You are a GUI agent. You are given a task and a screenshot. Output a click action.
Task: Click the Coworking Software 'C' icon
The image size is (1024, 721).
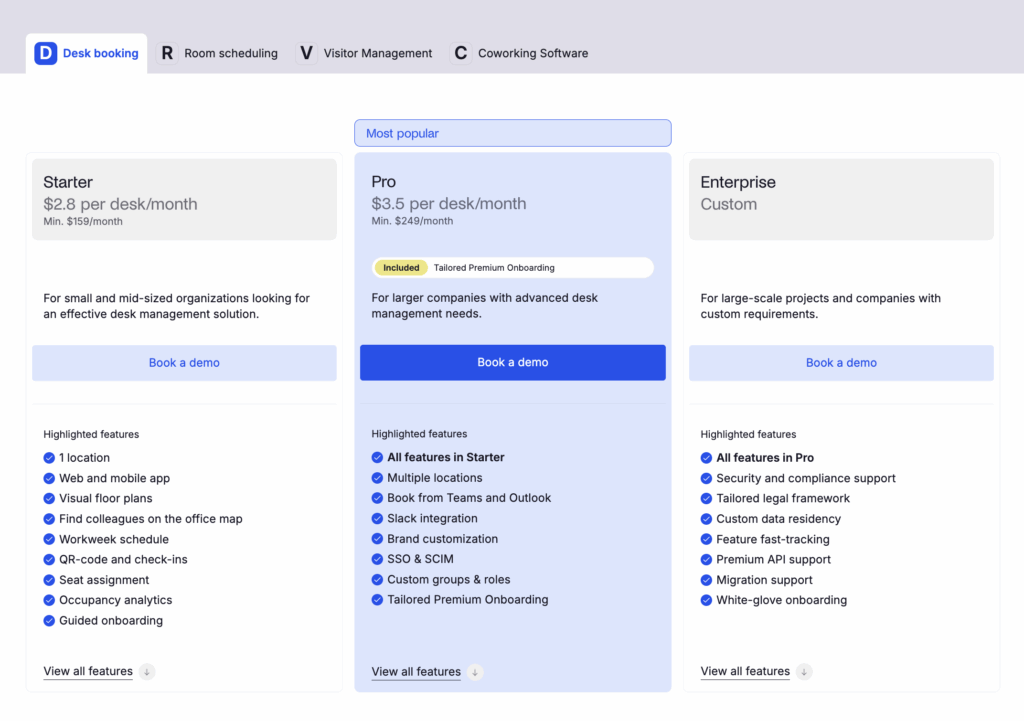pyautogui.click(x=461, y=53)
